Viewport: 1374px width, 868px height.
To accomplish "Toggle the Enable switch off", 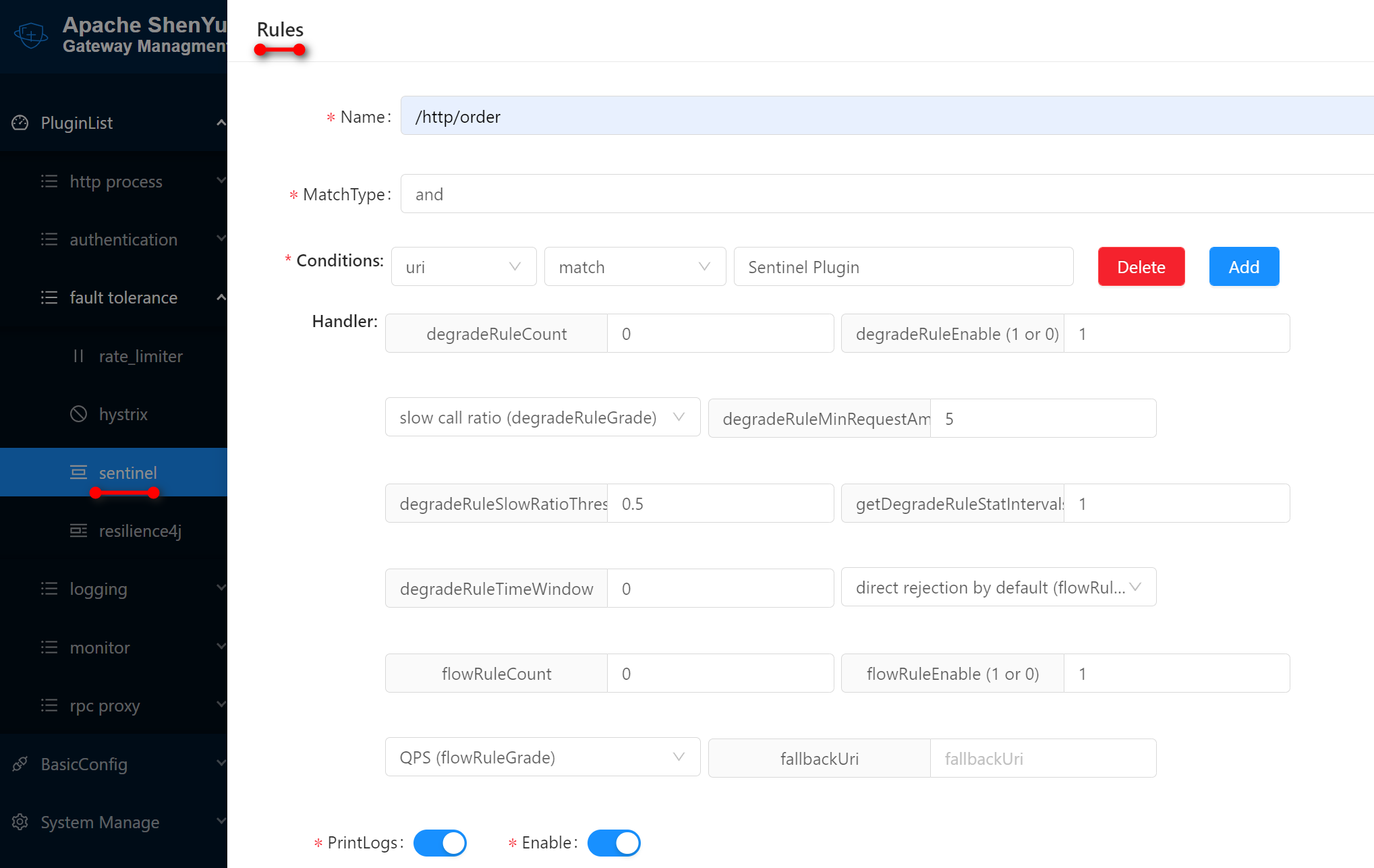I will point(613,843).
